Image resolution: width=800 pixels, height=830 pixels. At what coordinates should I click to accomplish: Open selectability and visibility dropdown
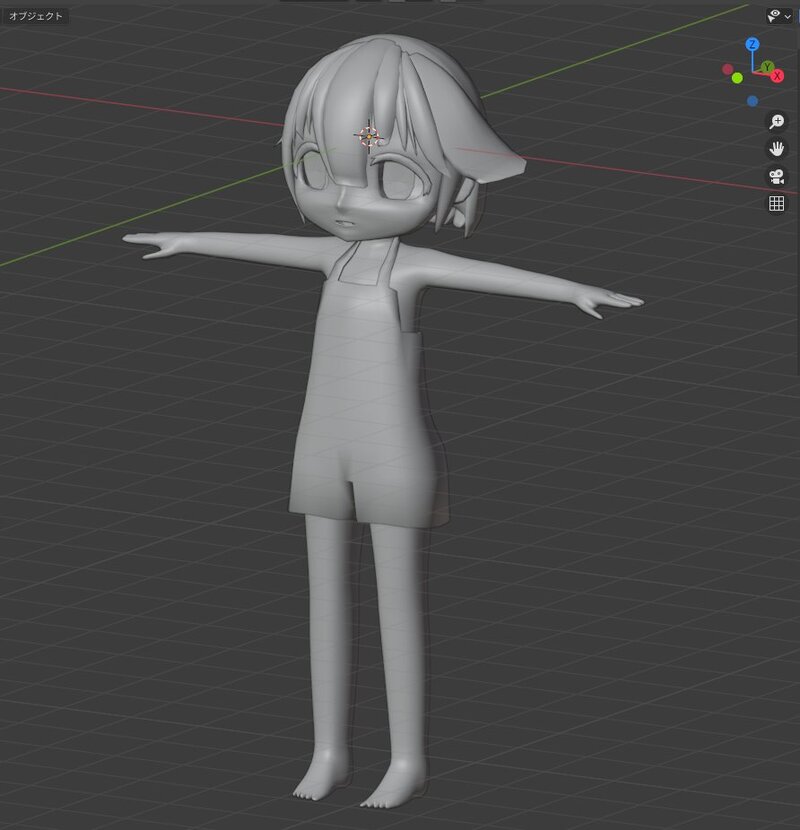tap(779, 16)
